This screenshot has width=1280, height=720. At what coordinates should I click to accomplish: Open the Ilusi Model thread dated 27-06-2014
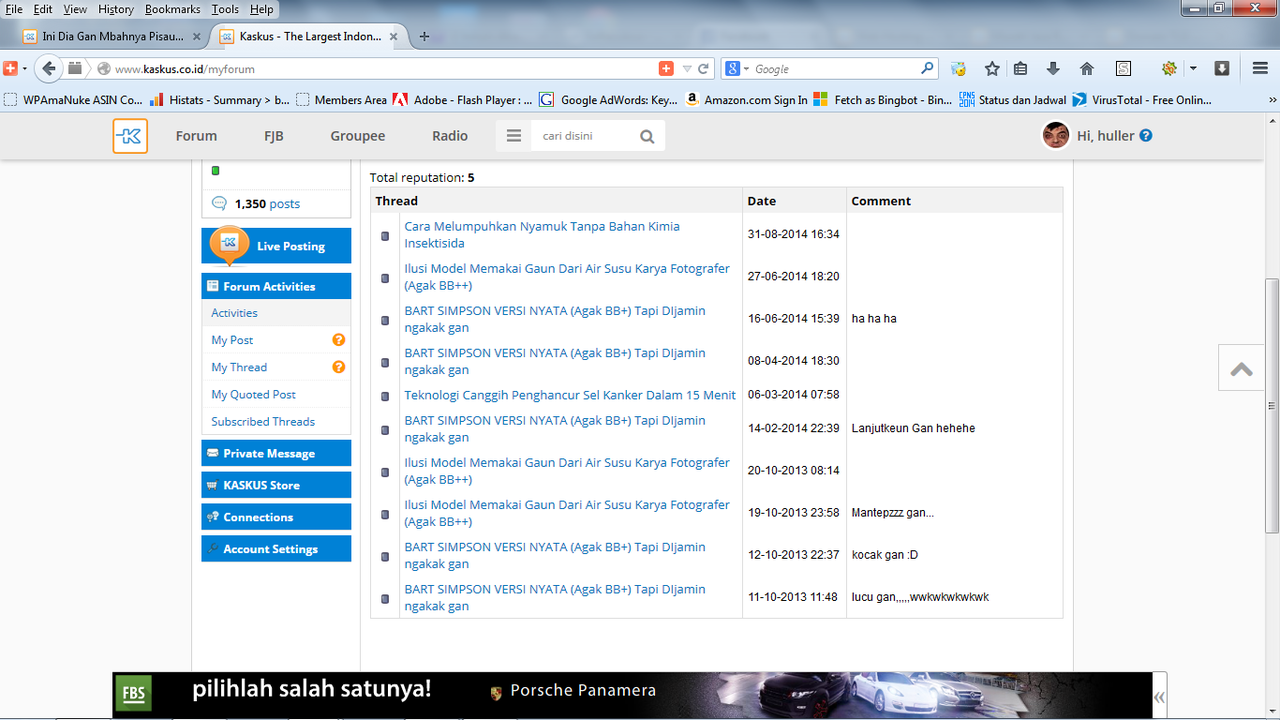567,277
